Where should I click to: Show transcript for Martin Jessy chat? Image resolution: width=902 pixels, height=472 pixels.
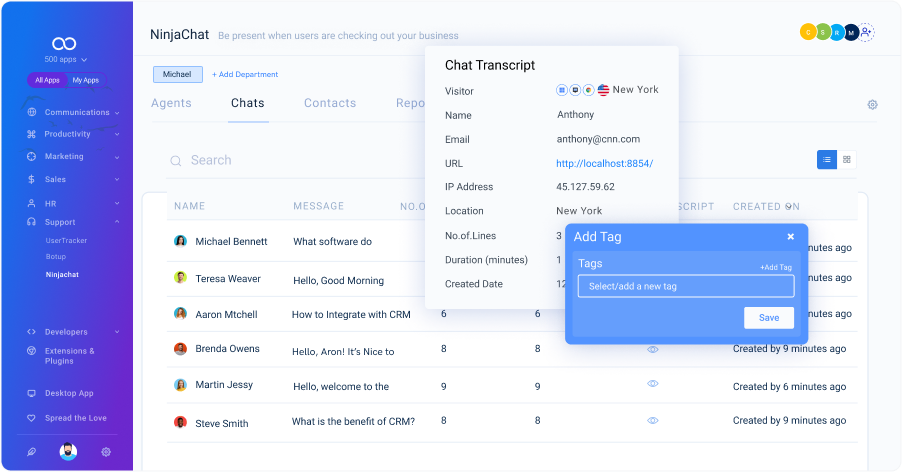coord(652,384)
